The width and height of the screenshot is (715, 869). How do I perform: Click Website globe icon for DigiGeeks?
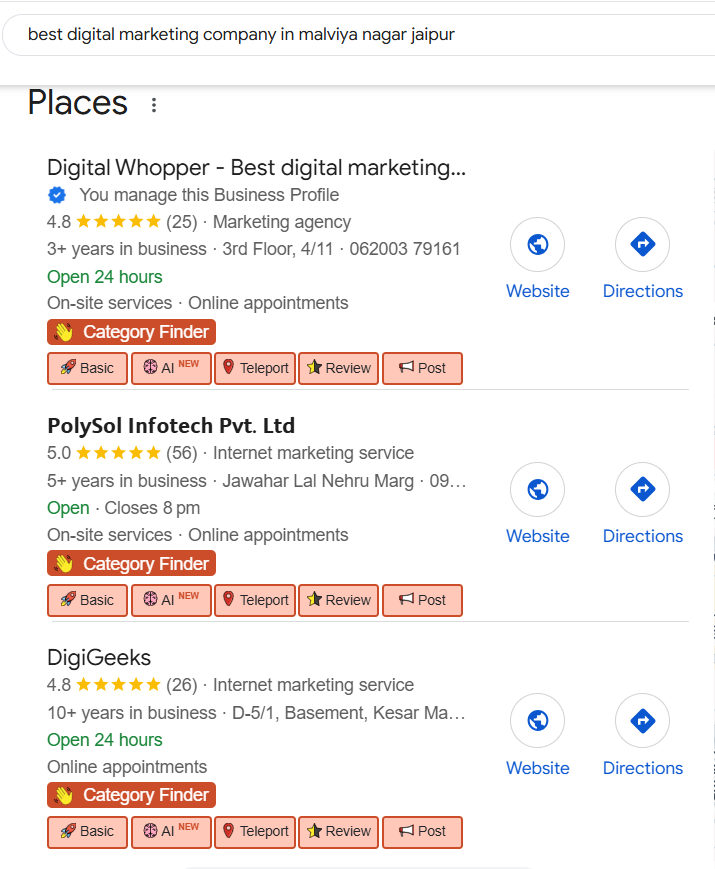pyautogui.click(x=537, y=722)
